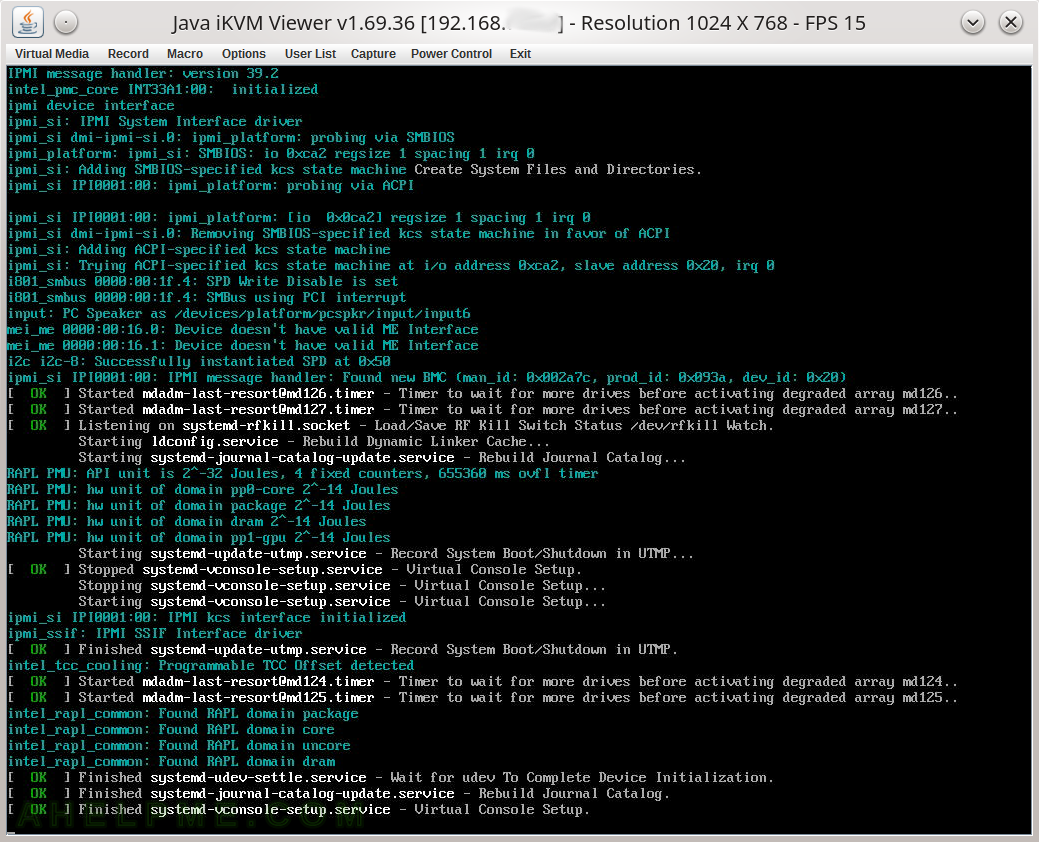This screenshot has width=1039, height=842.
Task: Minimize the iKVM Viewer window
Action: [972, 23]
